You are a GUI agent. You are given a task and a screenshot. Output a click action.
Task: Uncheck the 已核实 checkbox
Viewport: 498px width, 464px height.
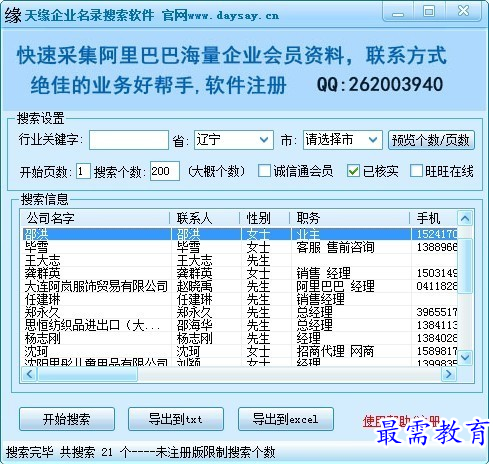click(353, 171)
